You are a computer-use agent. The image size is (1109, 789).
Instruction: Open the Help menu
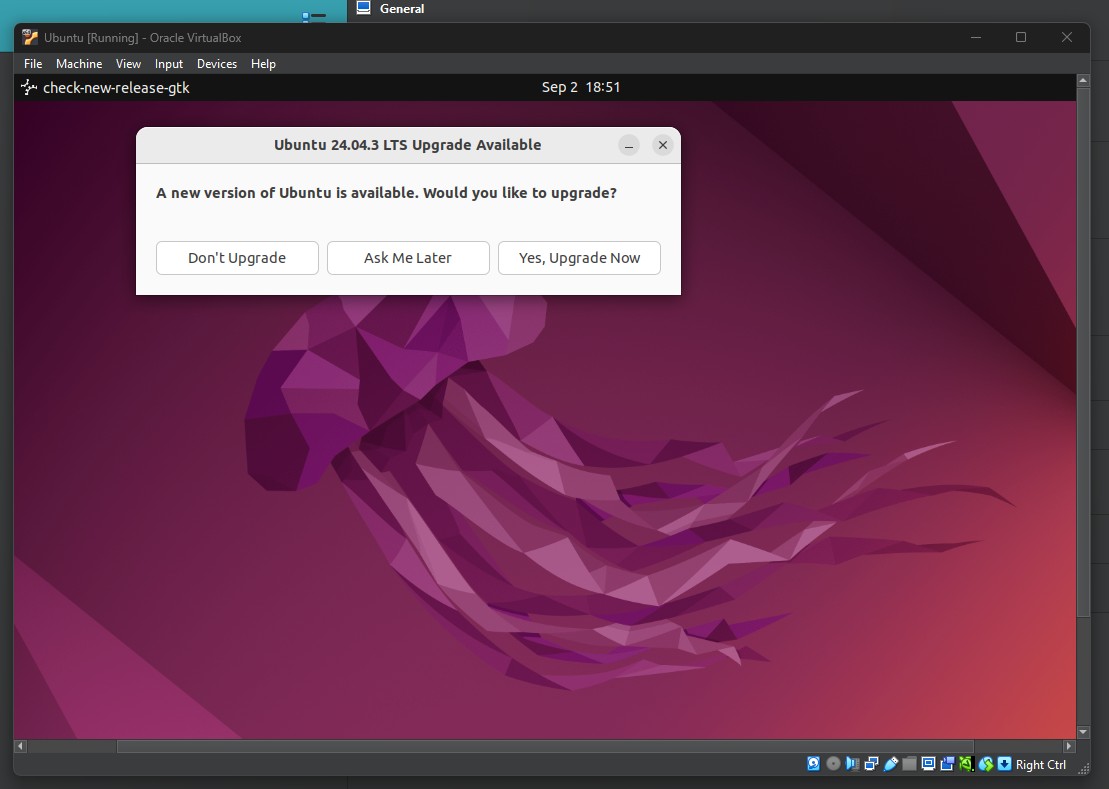coord(263,63)
